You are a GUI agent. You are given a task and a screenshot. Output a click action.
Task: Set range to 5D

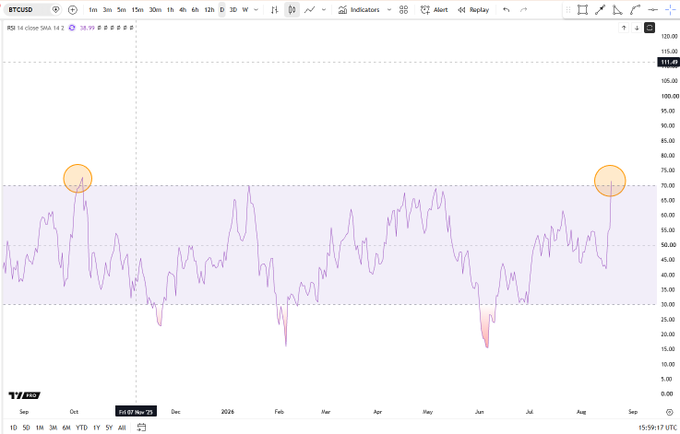pyautogui.click(x=26, y=427)
